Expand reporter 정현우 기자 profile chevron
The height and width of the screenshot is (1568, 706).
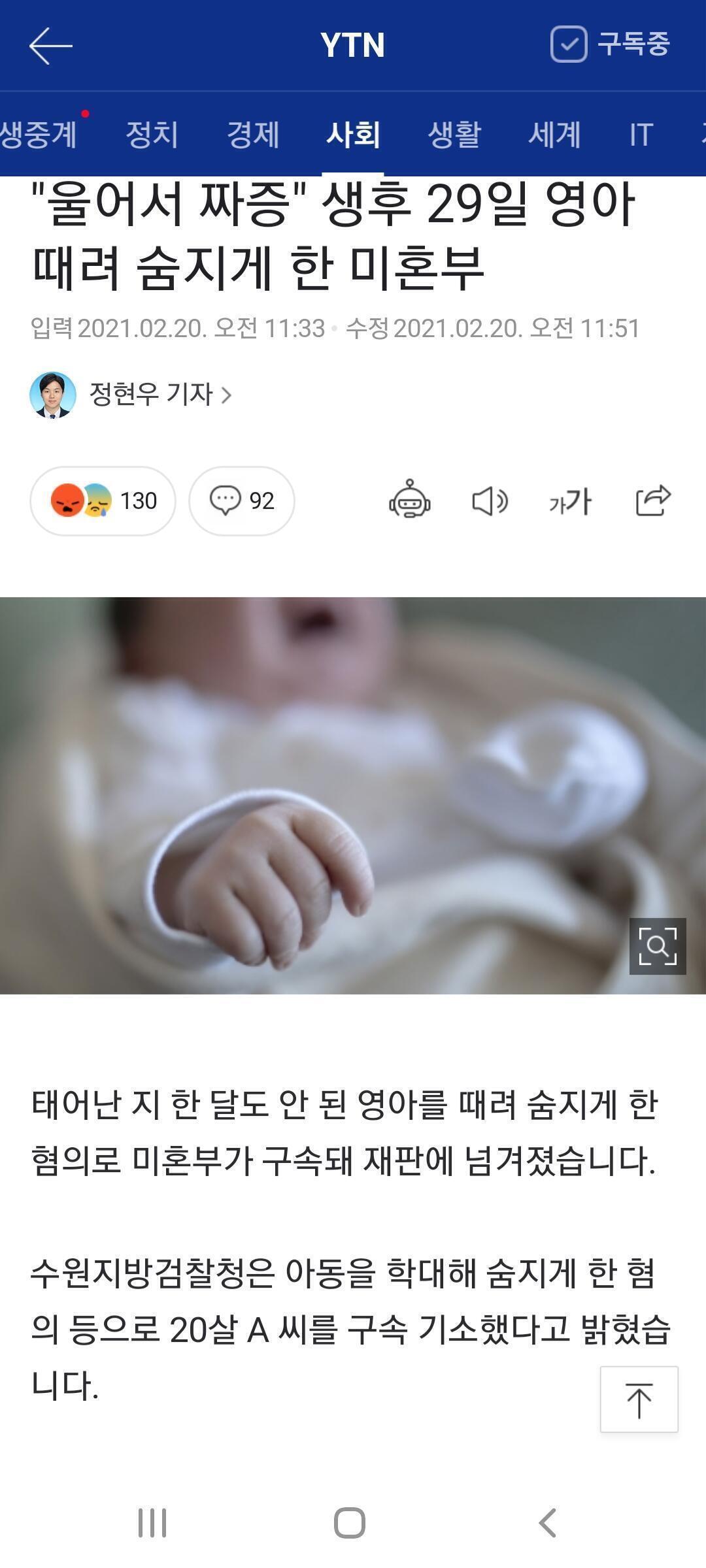226,395
